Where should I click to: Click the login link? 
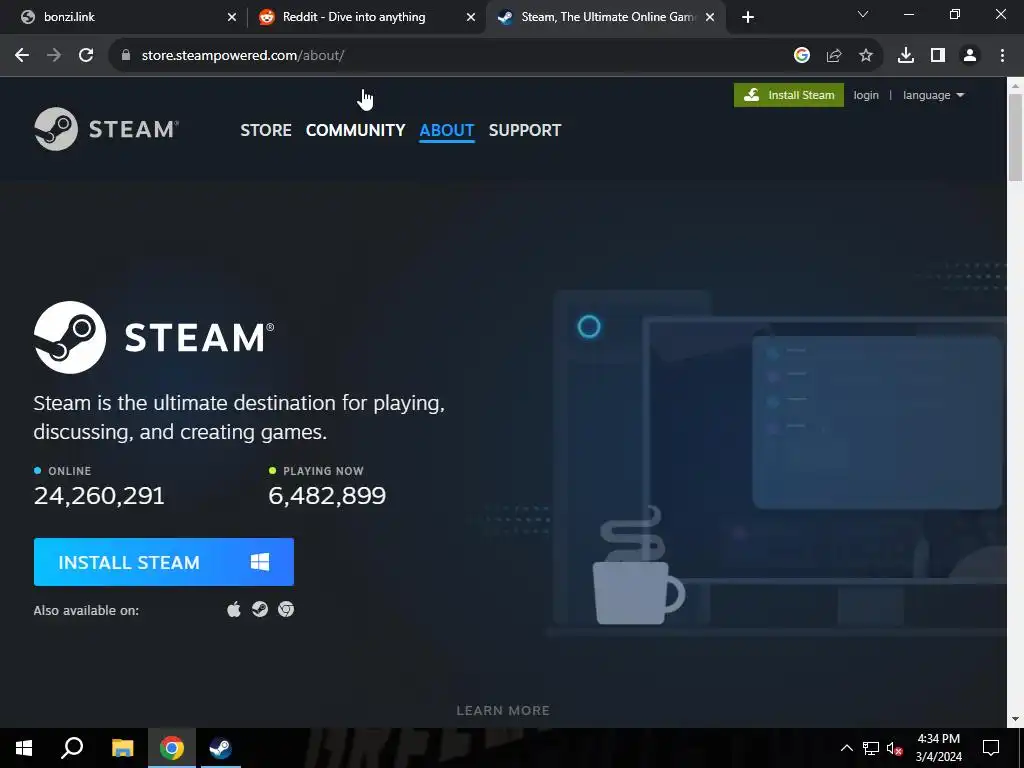coord(866,95)
